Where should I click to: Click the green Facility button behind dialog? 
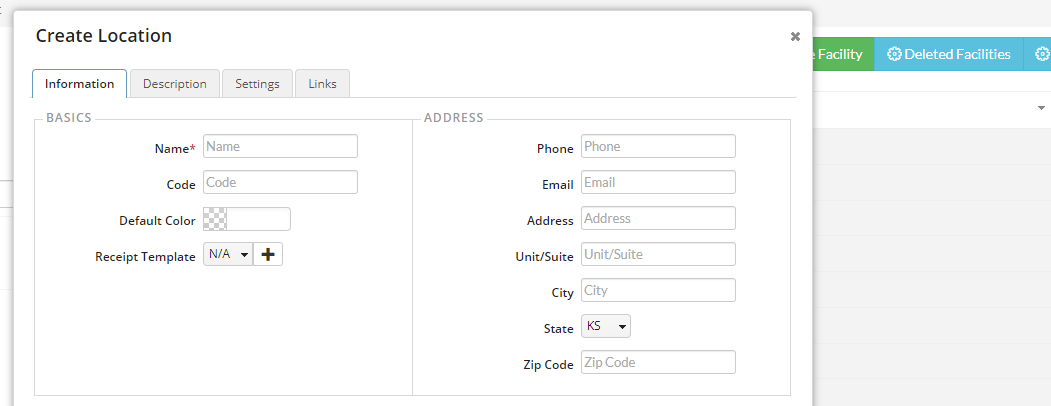(x=843, y=54)
